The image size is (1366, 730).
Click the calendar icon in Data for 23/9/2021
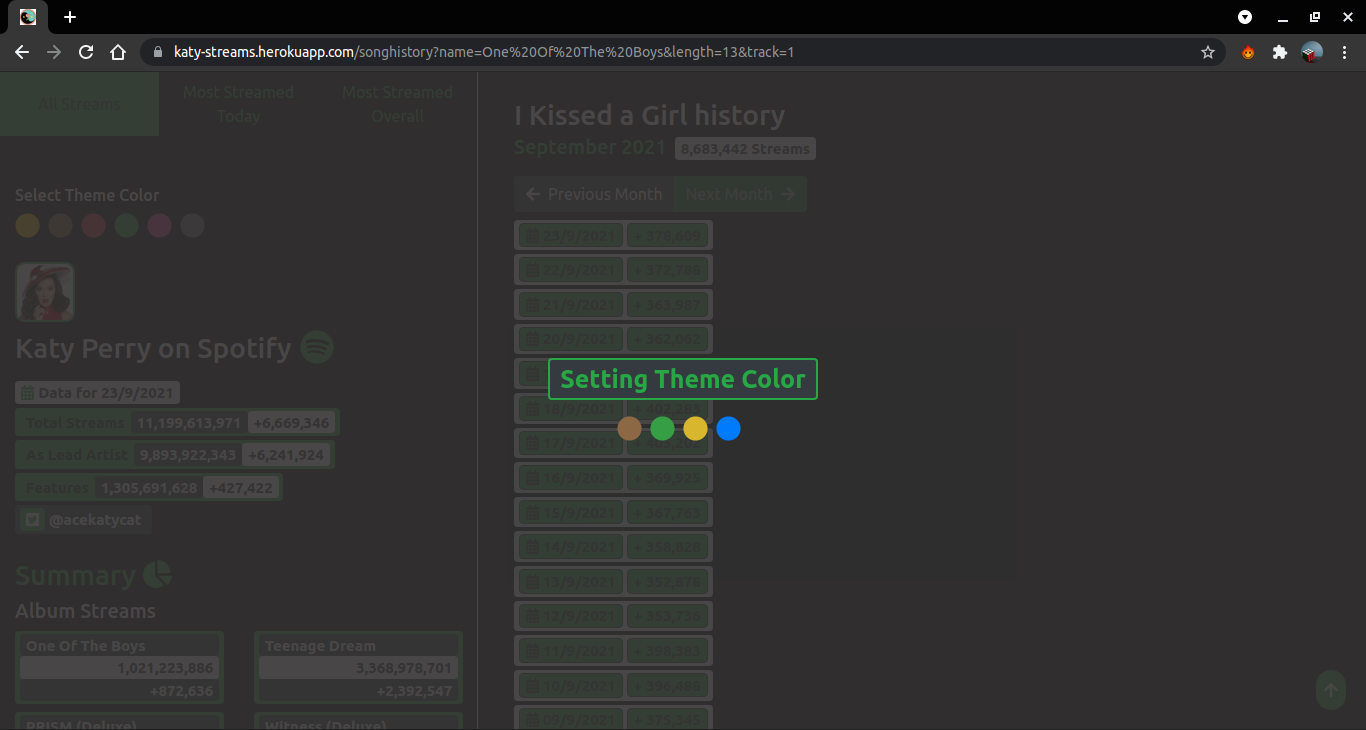pyautogui.click(x=28, y=393)
